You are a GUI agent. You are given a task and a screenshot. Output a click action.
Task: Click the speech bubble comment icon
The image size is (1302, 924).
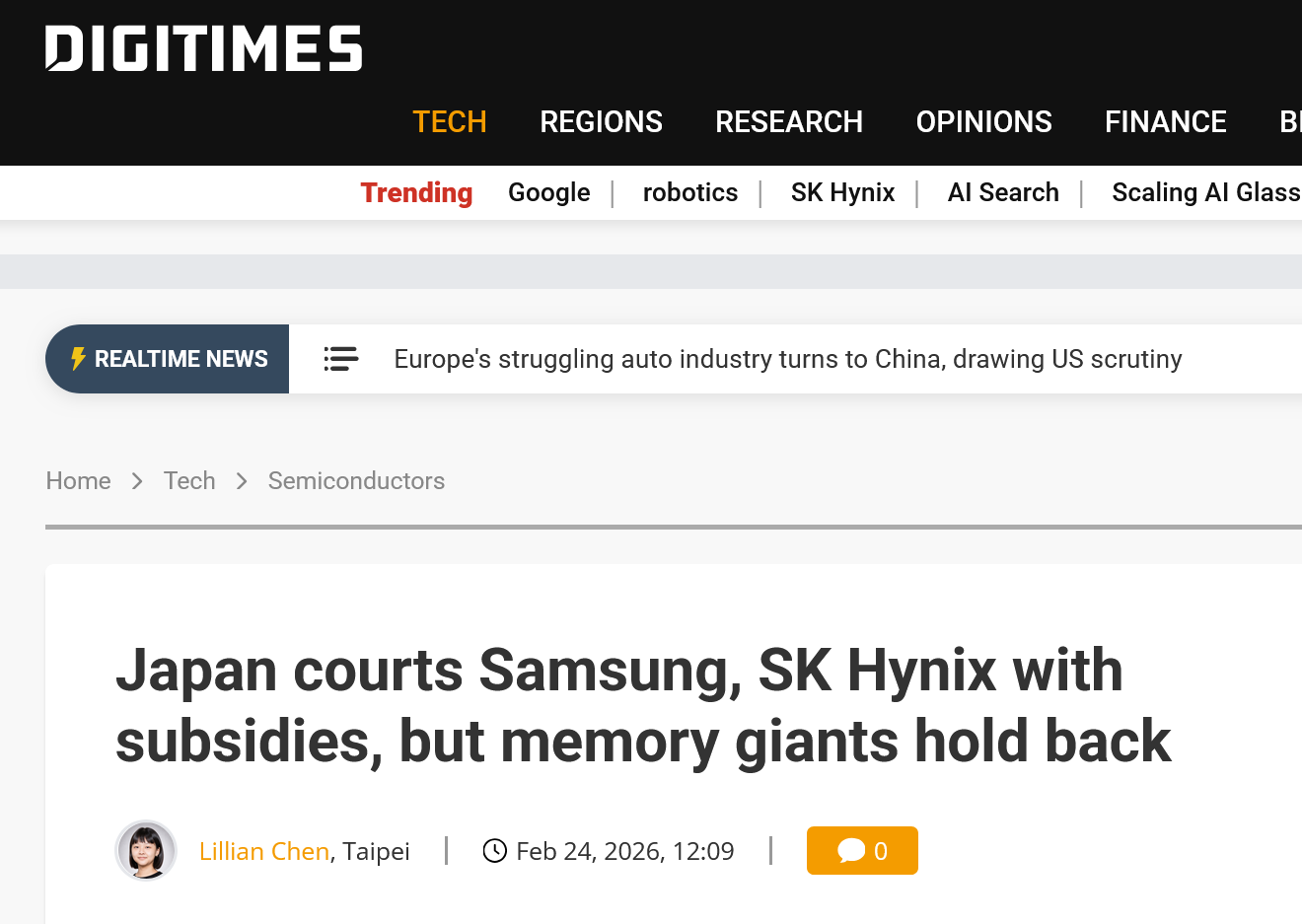coord(850,851)
